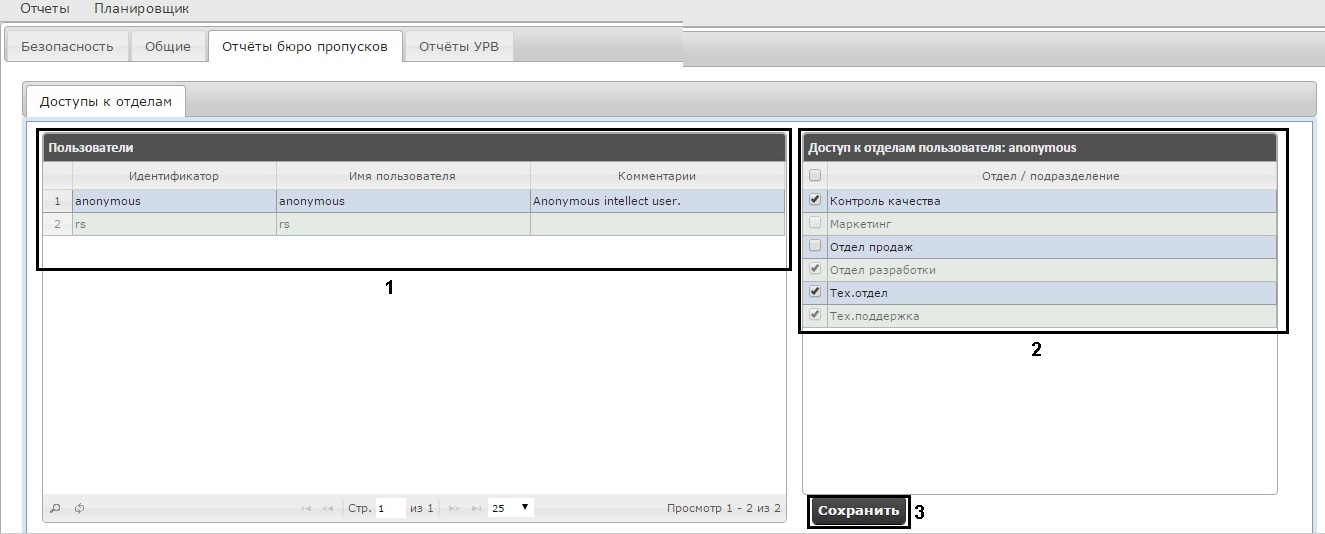
Task: Toggle the Контроль качества checkbox
Action: pyautogui.click(x=815, y=200)
